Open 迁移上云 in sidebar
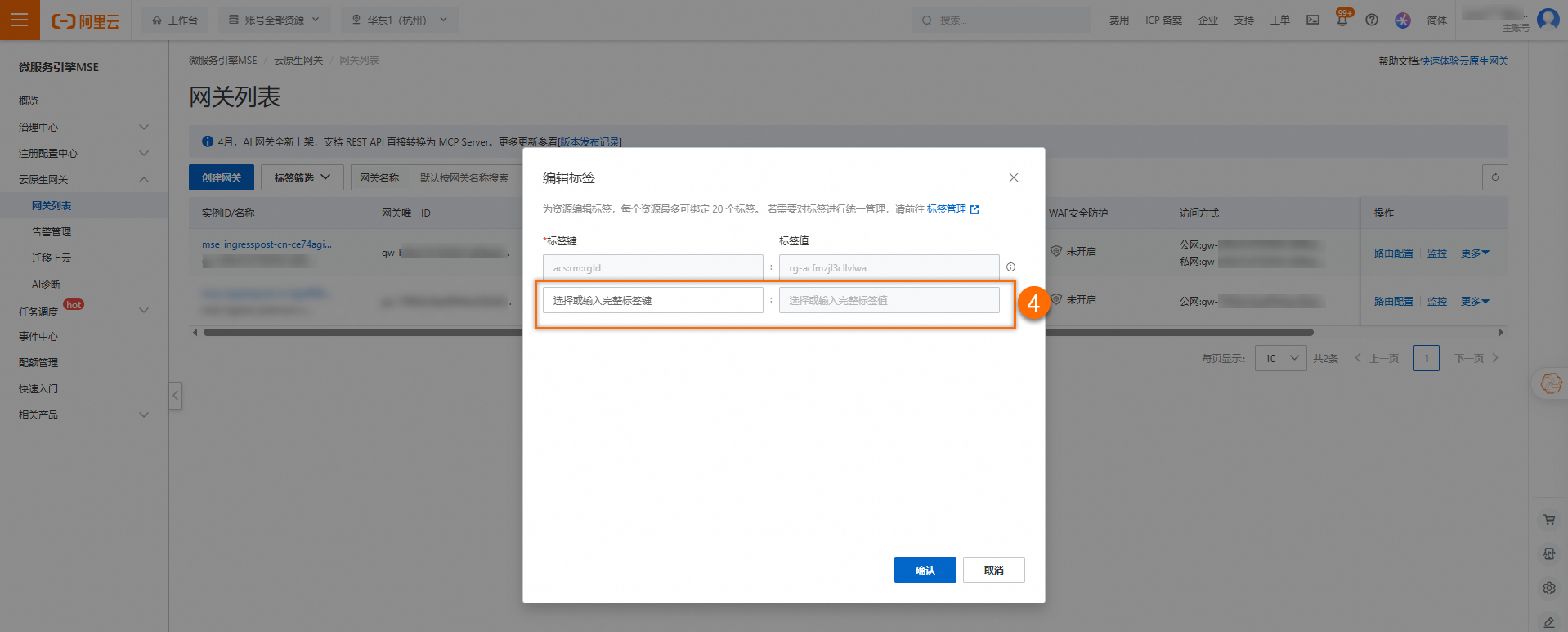This screenshot has width=1568, height=632. tap(52, 258)
